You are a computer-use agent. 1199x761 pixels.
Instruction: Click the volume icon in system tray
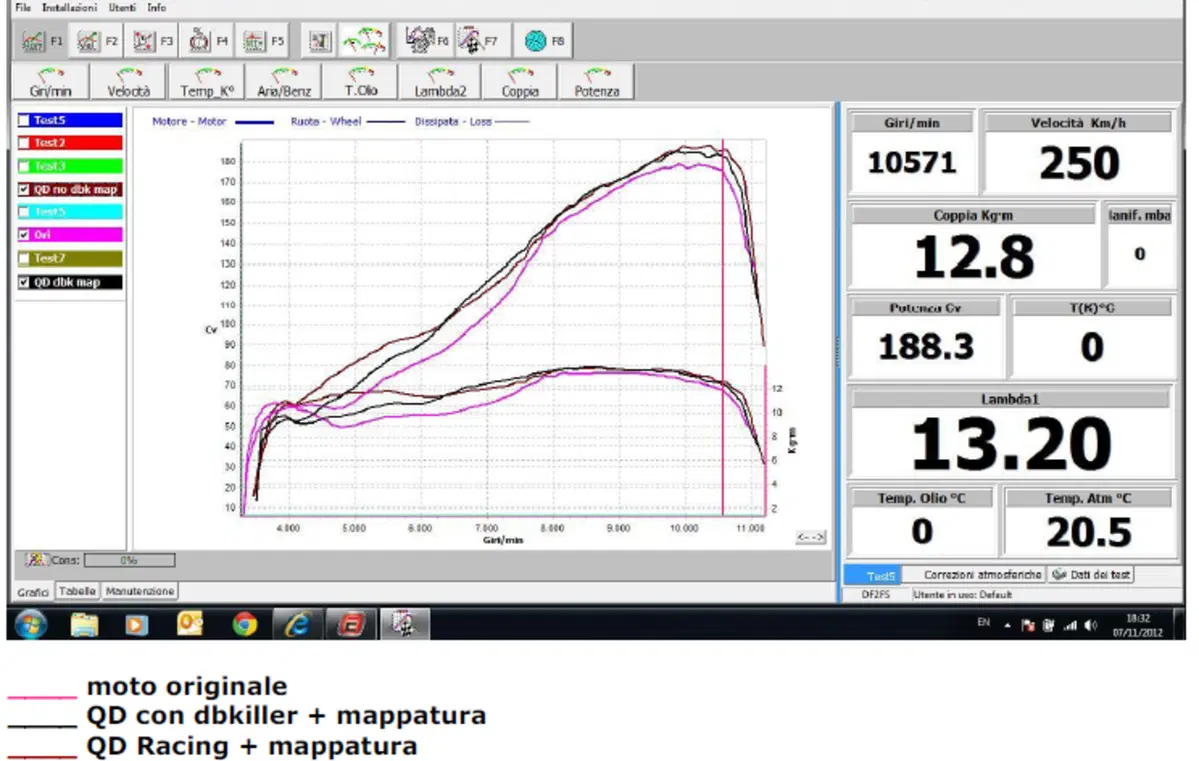1090,626
